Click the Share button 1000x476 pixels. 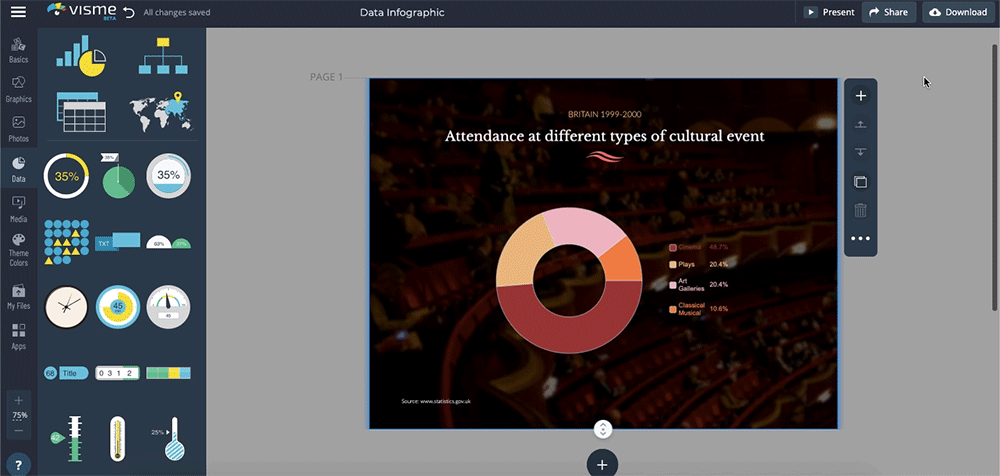(888, 13)
